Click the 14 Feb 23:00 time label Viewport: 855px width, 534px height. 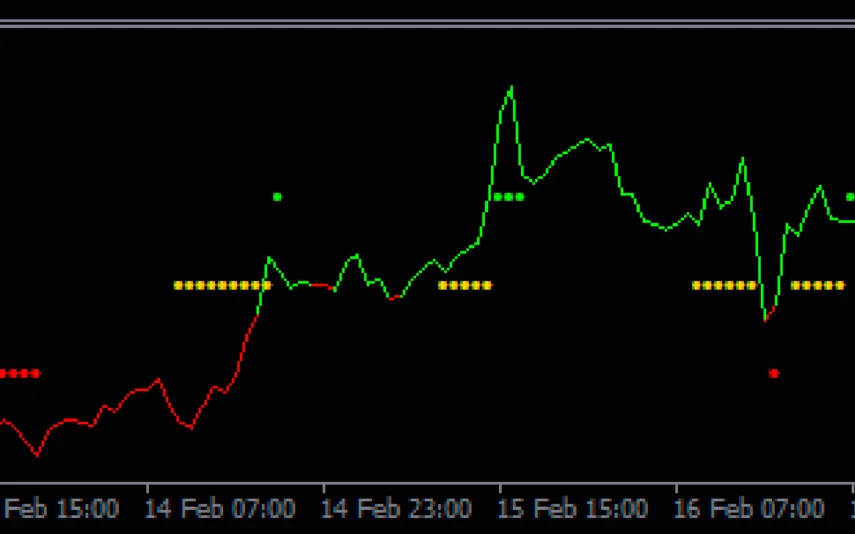[x=396, y=509]
